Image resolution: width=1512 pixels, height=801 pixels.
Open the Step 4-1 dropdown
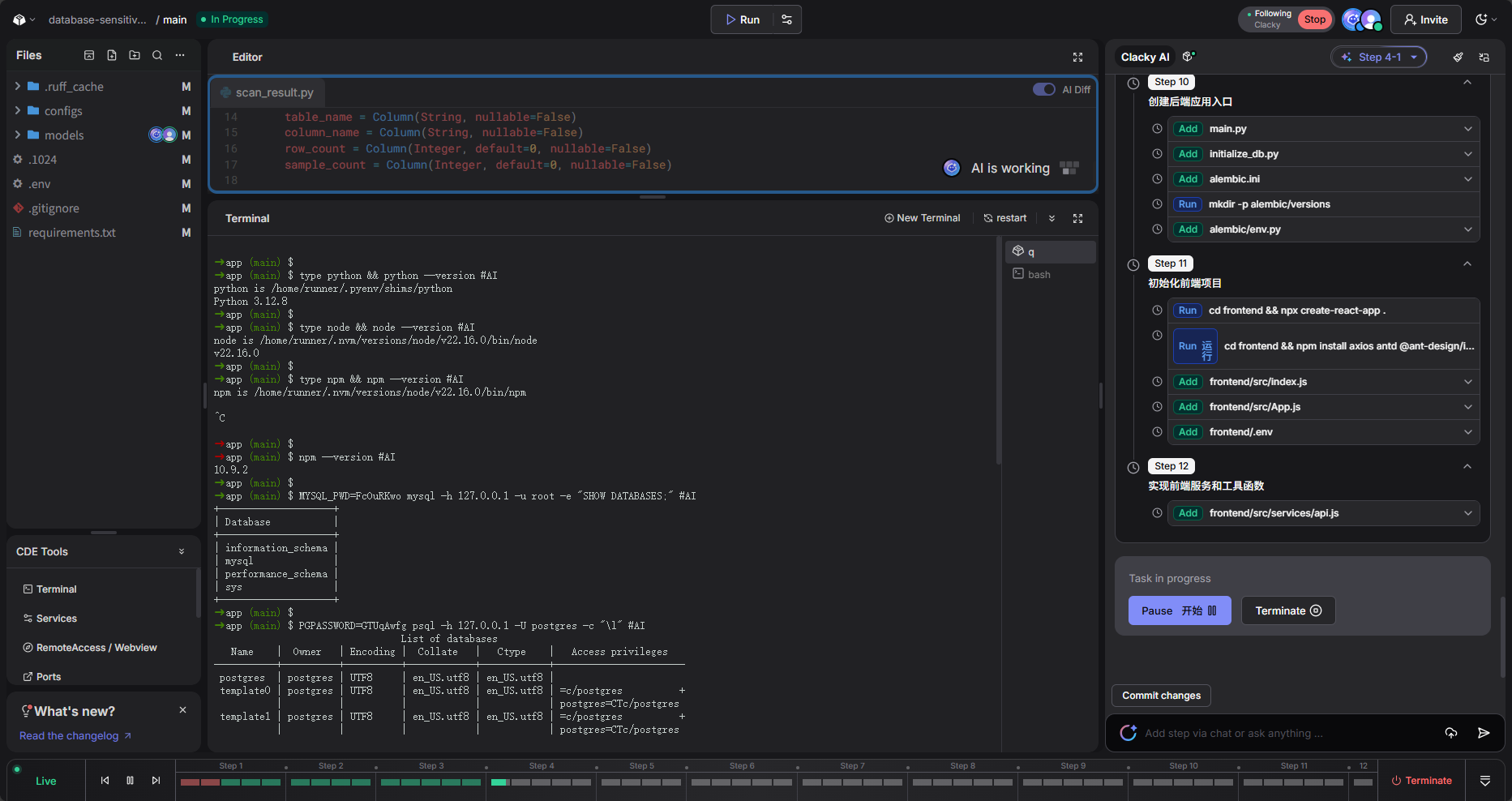coord(1378,57)
